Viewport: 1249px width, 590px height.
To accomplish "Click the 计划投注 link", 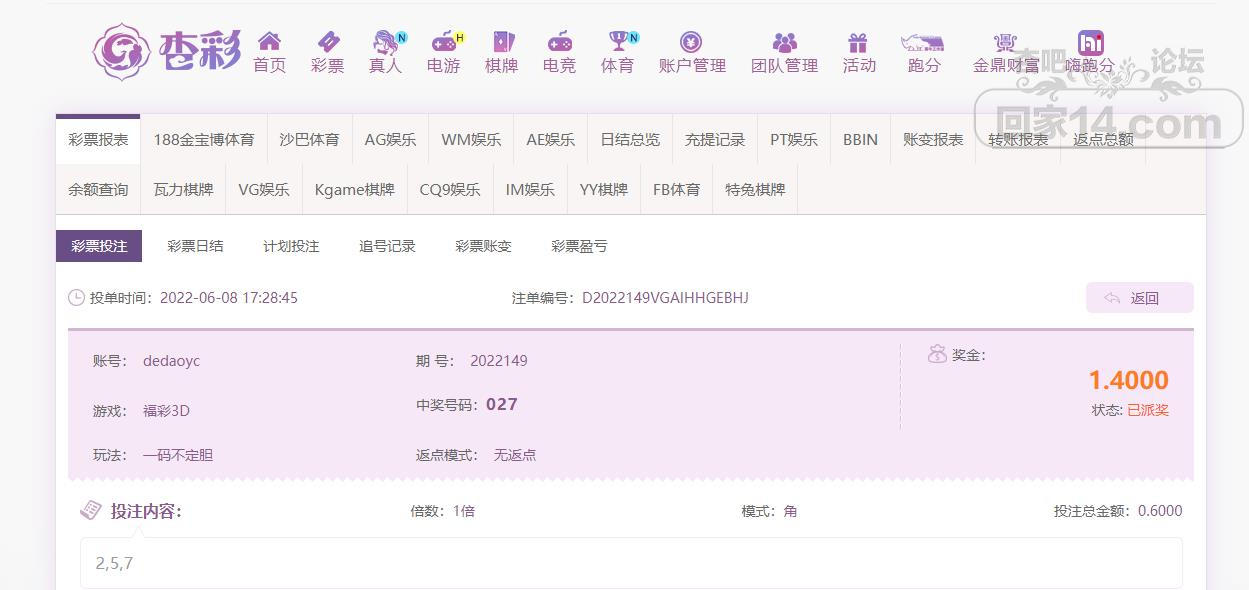I will [x=291, y=246].
